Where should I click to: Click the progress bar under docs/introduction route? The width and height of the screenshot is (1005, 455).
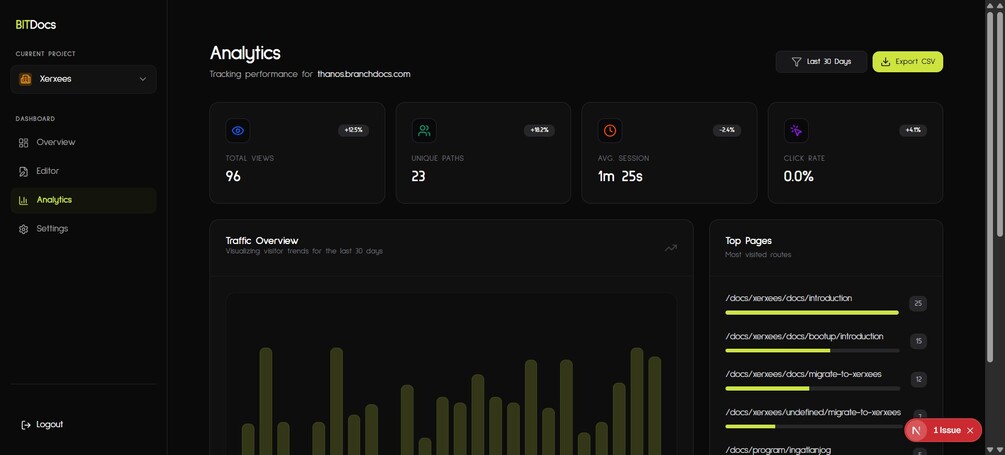pyautogui.click(x=812, y=313)
